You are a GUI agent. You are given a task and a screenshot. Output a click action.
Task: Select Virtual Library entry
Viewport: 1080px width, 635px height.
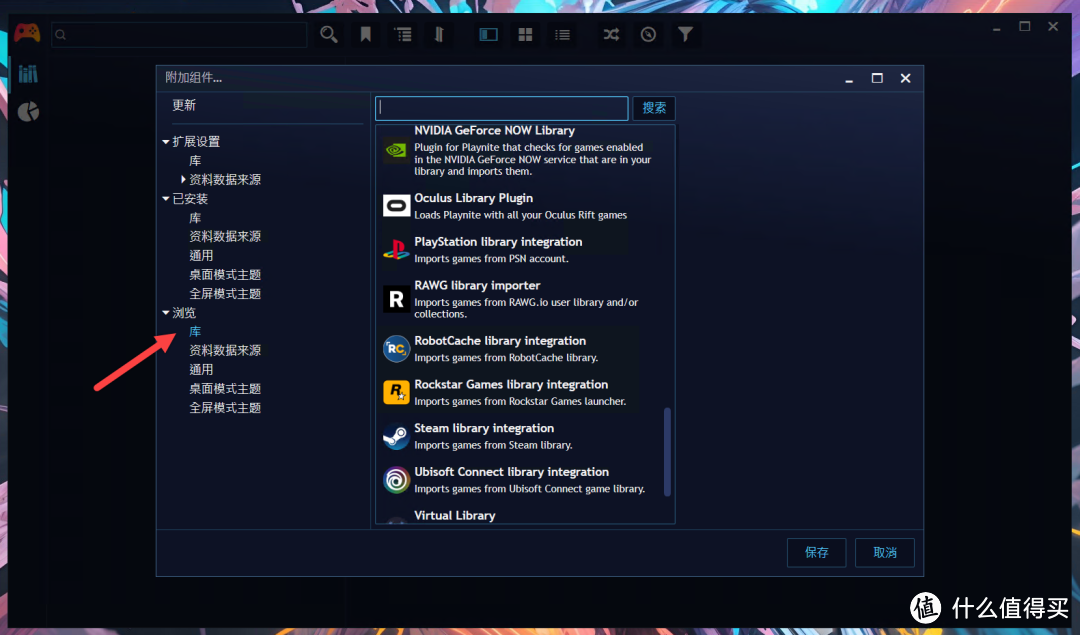click(x=455, y=515)
